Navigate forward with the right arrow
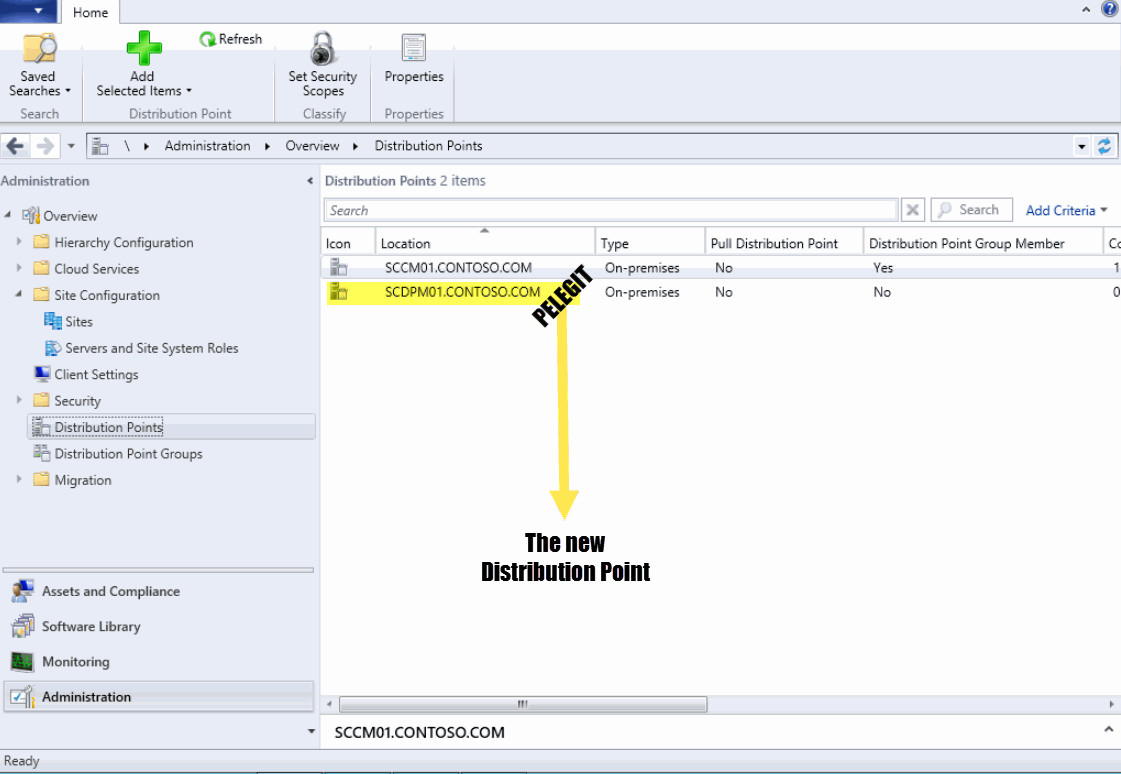Image resolution: width=1121 pixels, height=774 pixels. tap(45, 147)
